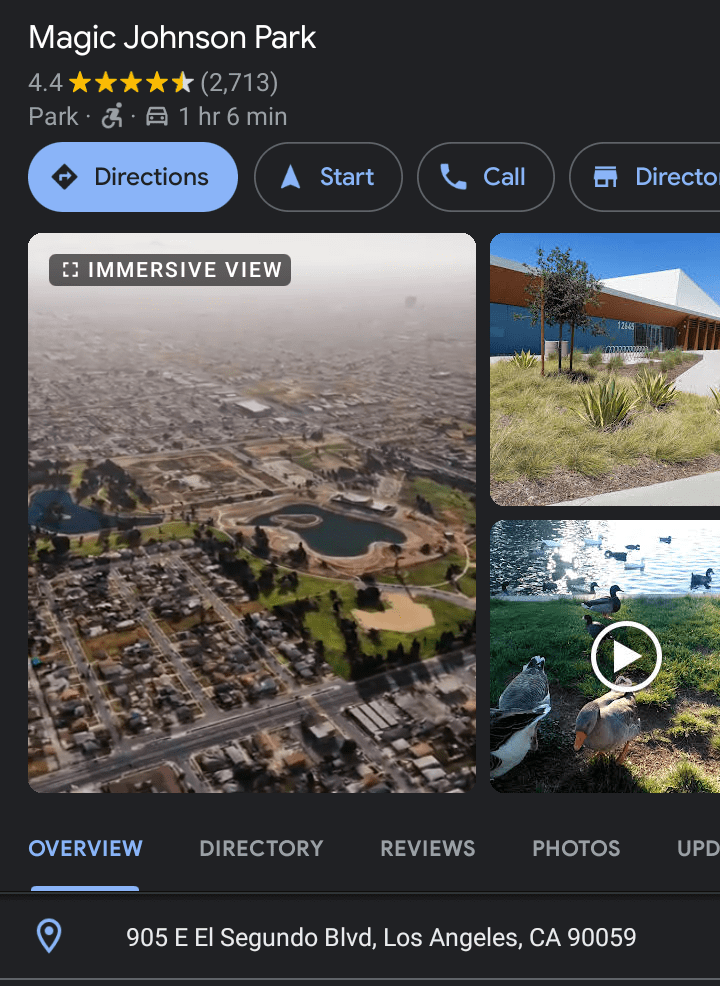Tap the 1 hr 6 min drive time
720x986 pixels.
point(232,117)
